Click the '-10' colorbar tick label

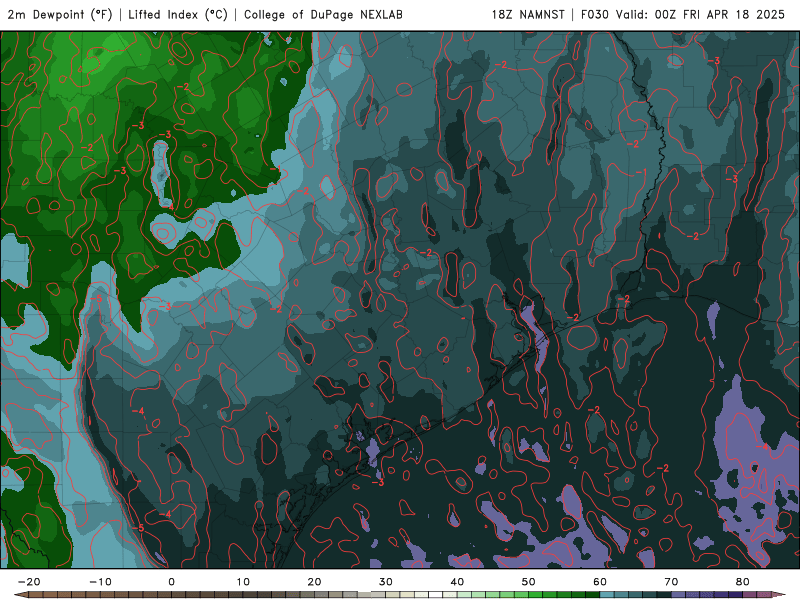(x=100, y=582)
